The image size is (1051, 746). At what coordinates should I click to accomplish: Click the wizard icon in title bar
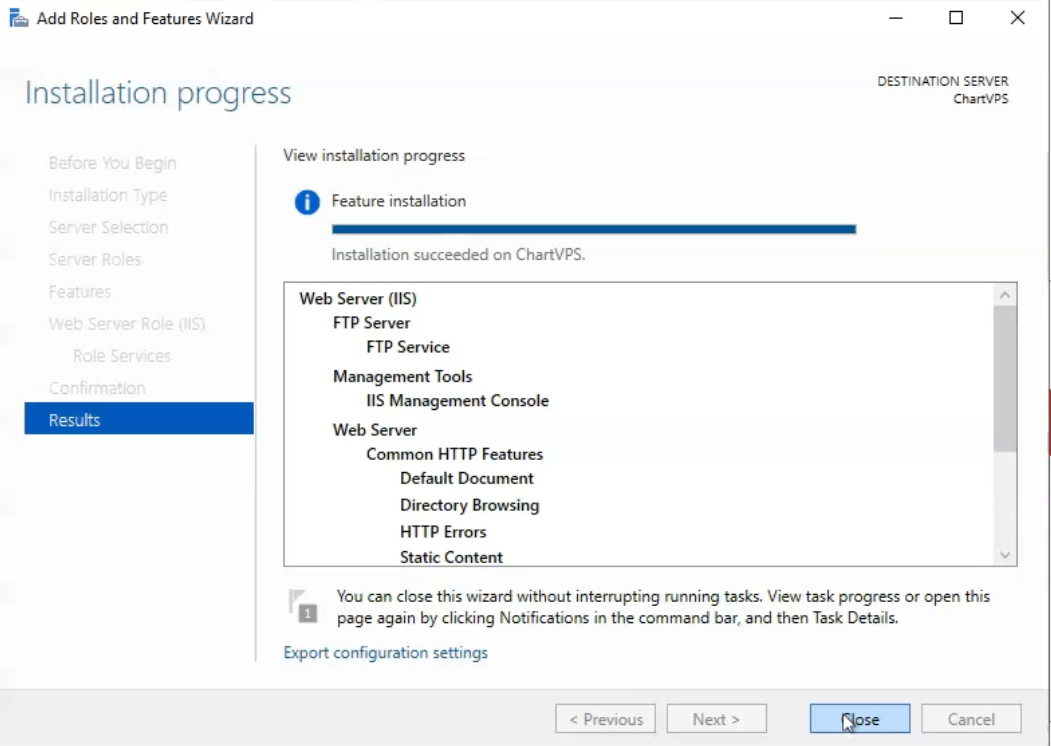click(x=19, y=18)
